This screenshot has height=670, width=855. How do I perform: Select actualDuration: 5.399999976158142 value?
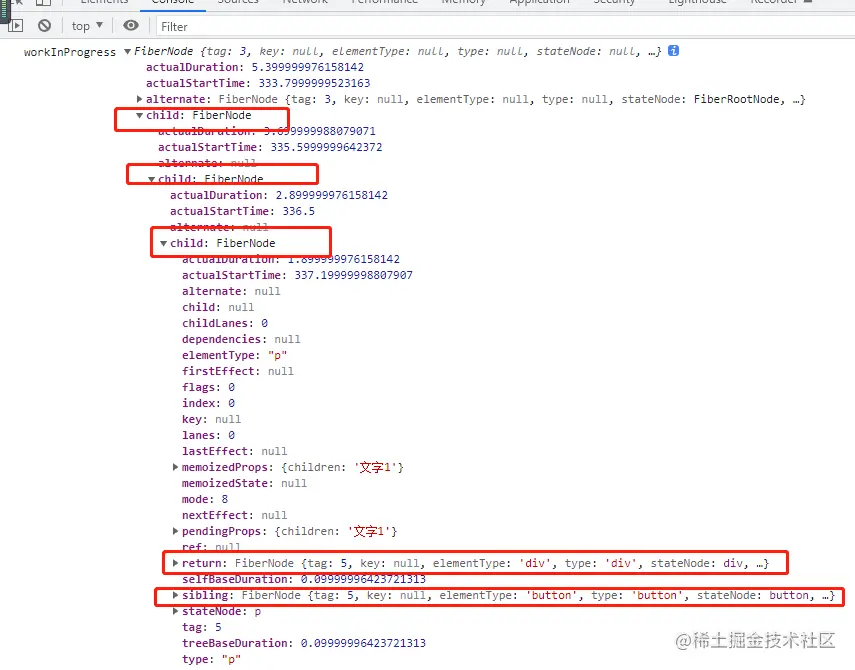pos(308,67)
